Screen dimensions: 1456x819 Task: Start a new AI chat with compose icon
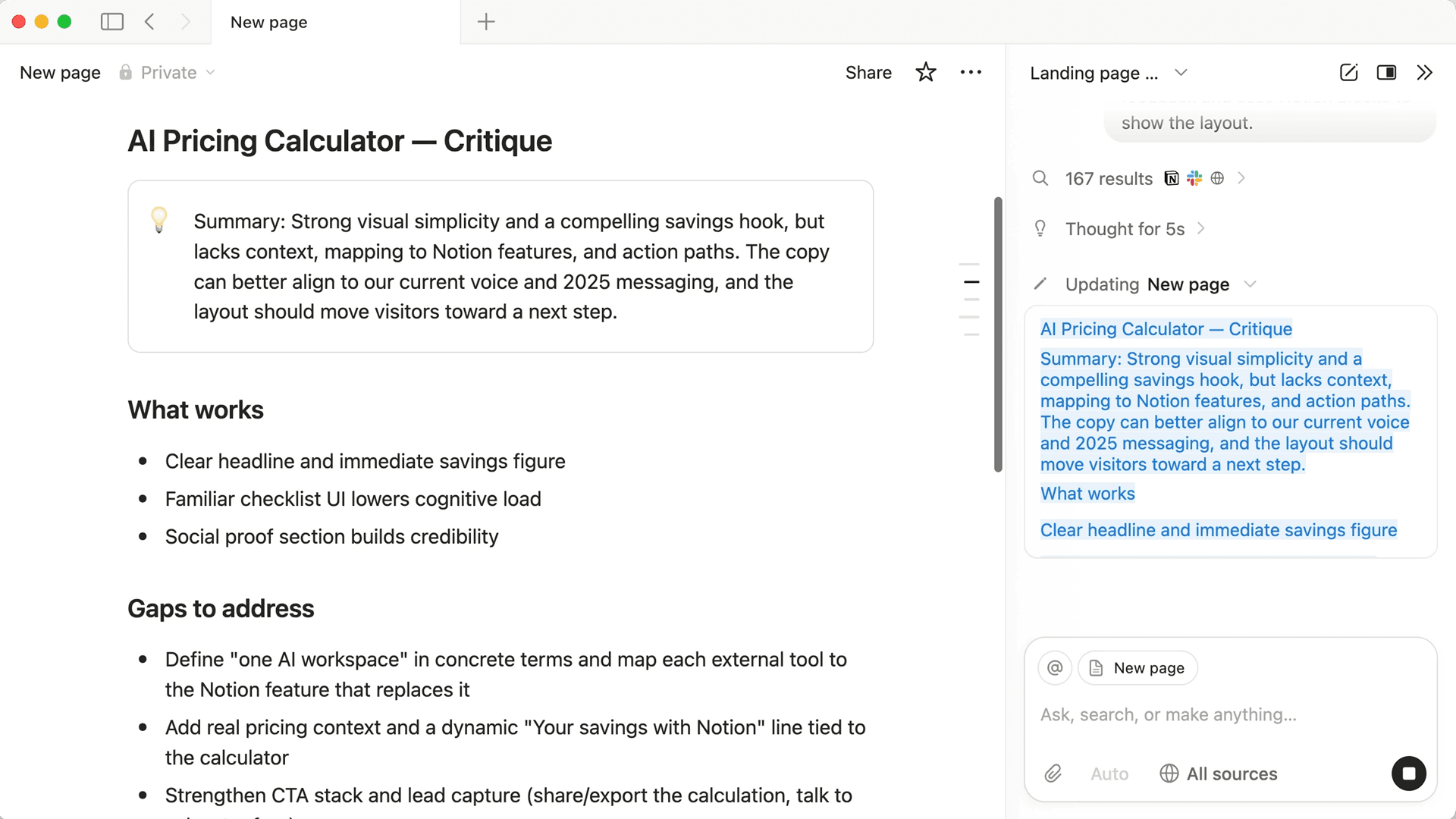[1348, 73]
